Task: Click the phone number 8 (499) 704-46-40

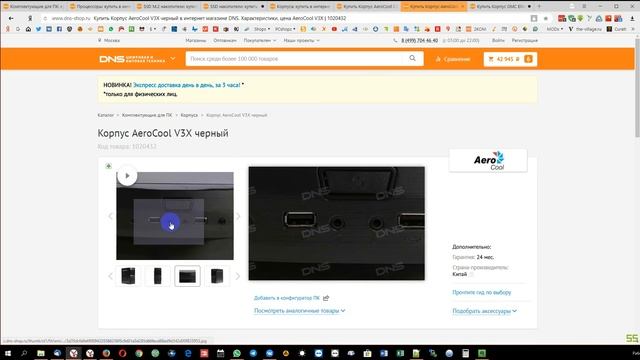Action: tap(419, 40)
